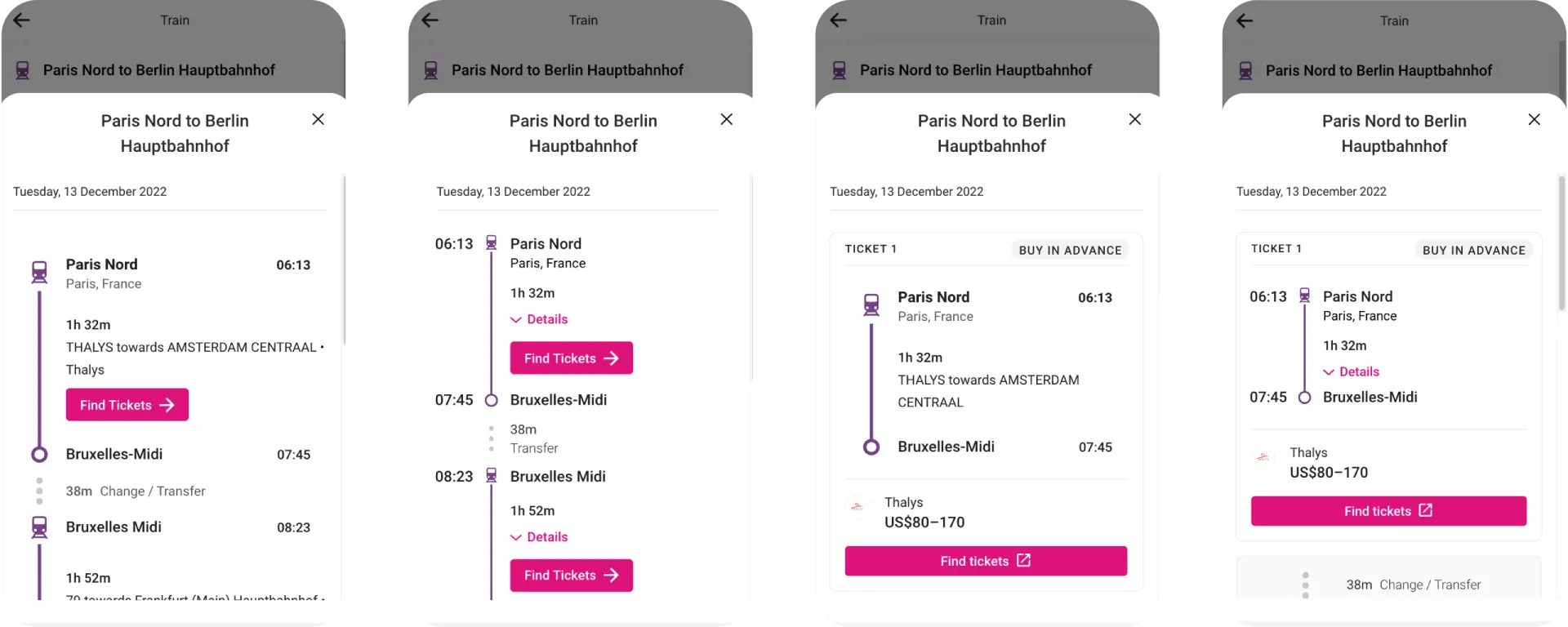The height and width of the screenshot is (627, 1568).
Task: Click BUY IN ADVANCE tag in third panel
Action: click(x=1070, y=250)
